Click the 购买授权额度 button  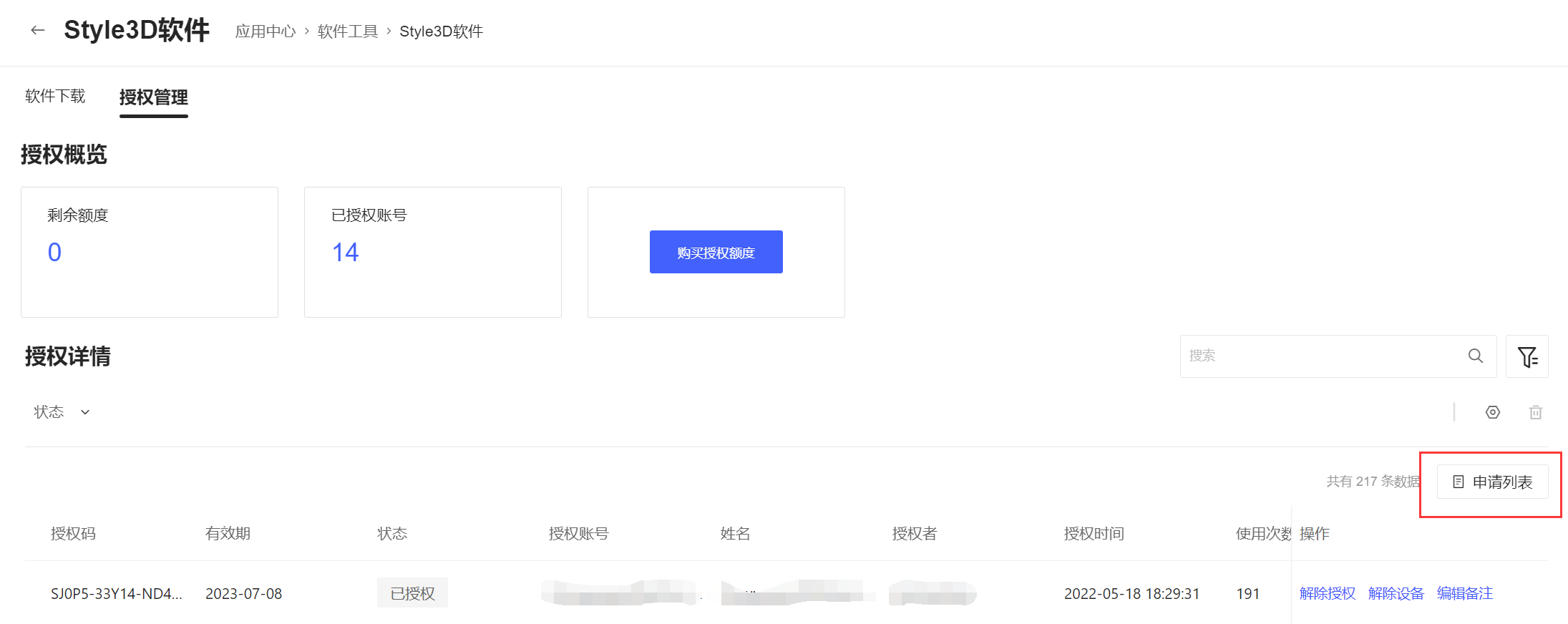point(716,252)
